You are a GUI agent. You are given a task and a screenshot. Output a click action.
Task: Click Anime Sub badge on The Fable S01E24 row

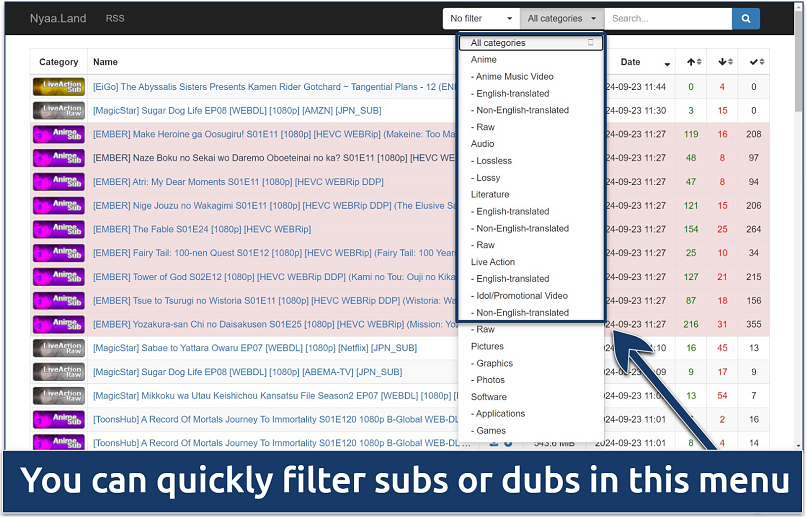(59, 229)
